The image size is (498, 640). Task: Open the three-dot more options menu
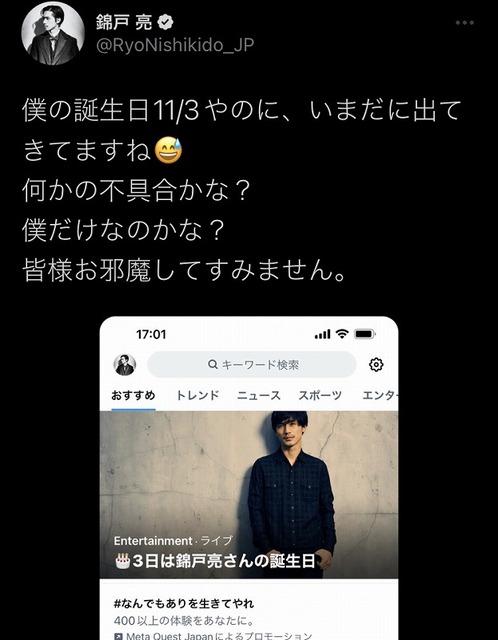click(x=465, y=22)
